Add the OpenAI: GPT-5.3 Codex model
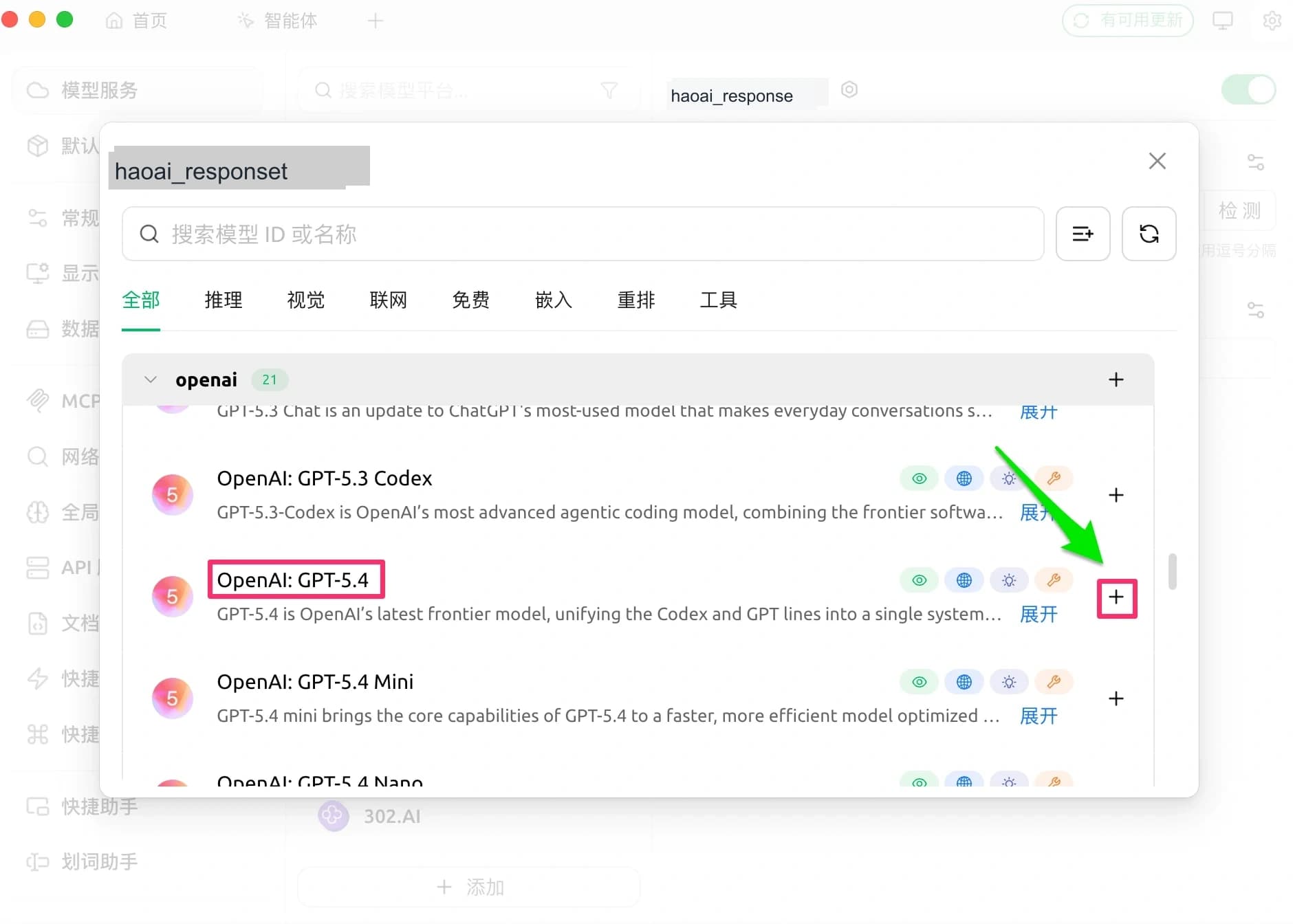 (x=1116, y=495)
